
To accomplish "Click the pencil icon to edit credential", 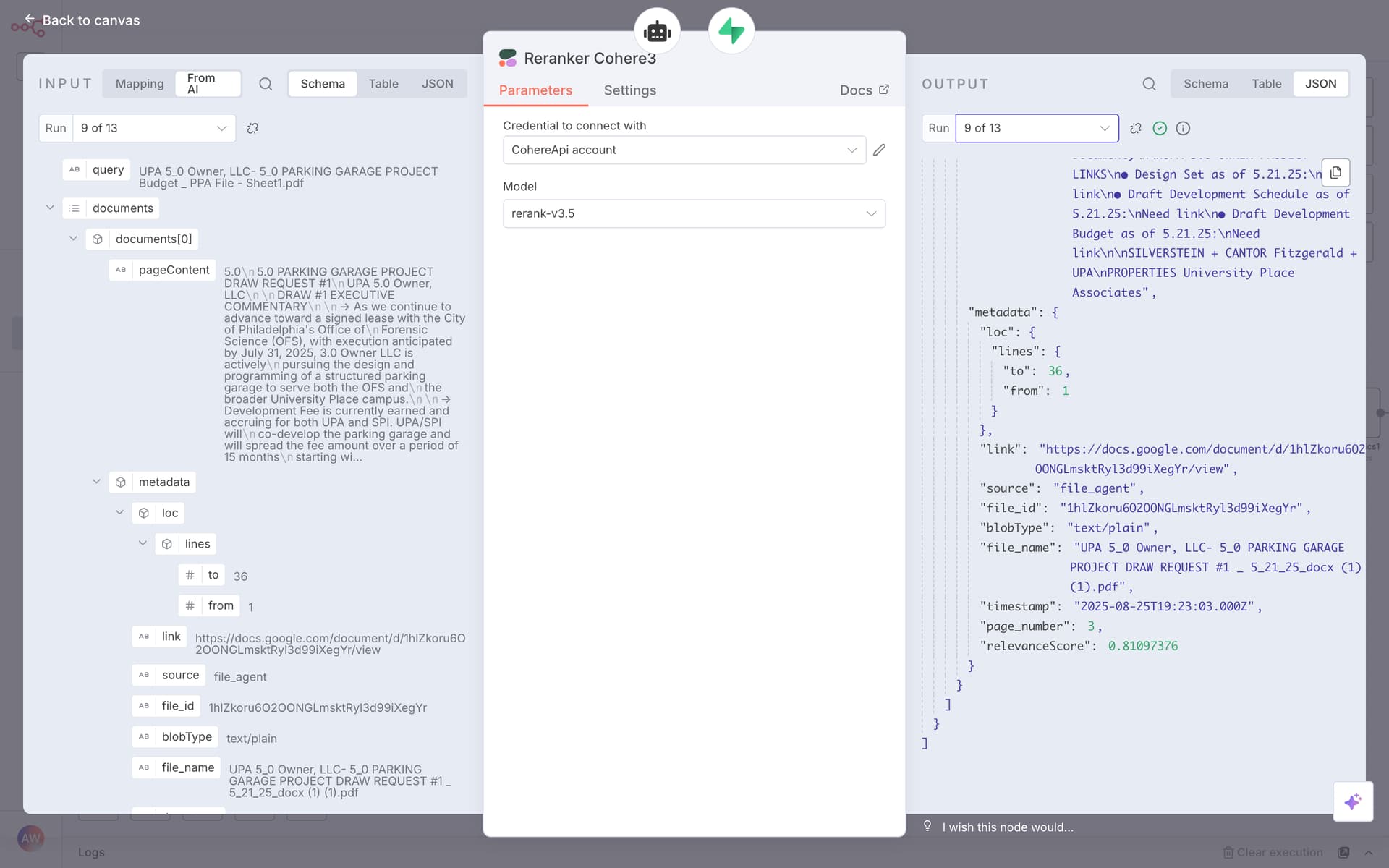I will pyautogui.click(x=879, y=150).
